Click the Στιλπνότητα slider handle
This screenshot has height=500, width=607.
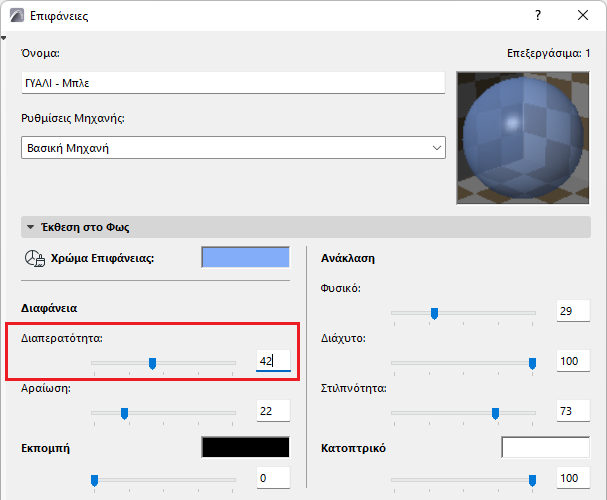click(x=495, y=414)
